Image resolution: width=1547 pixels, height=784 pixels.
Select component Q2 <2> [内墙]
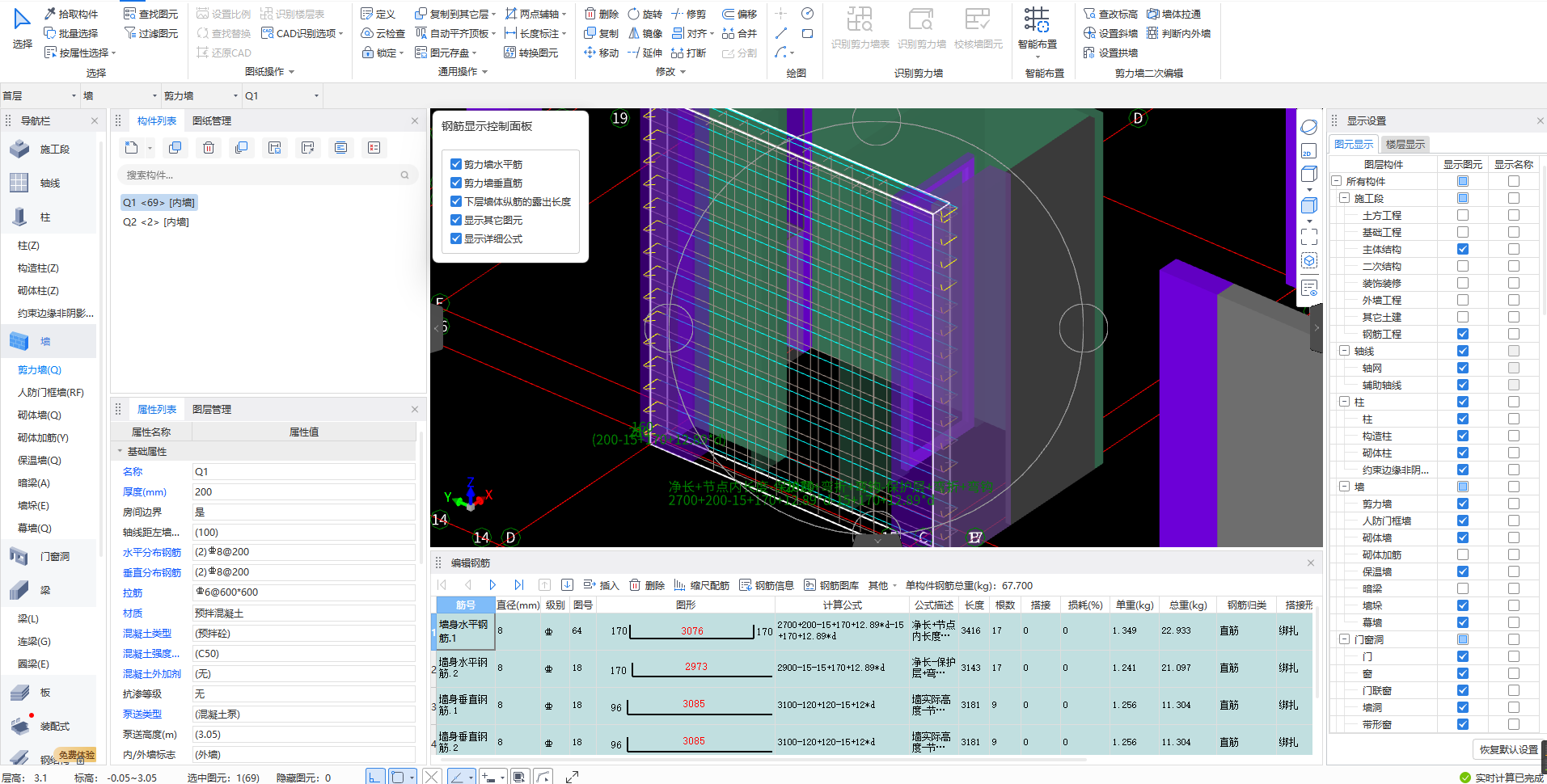click(x=155, y=221)
